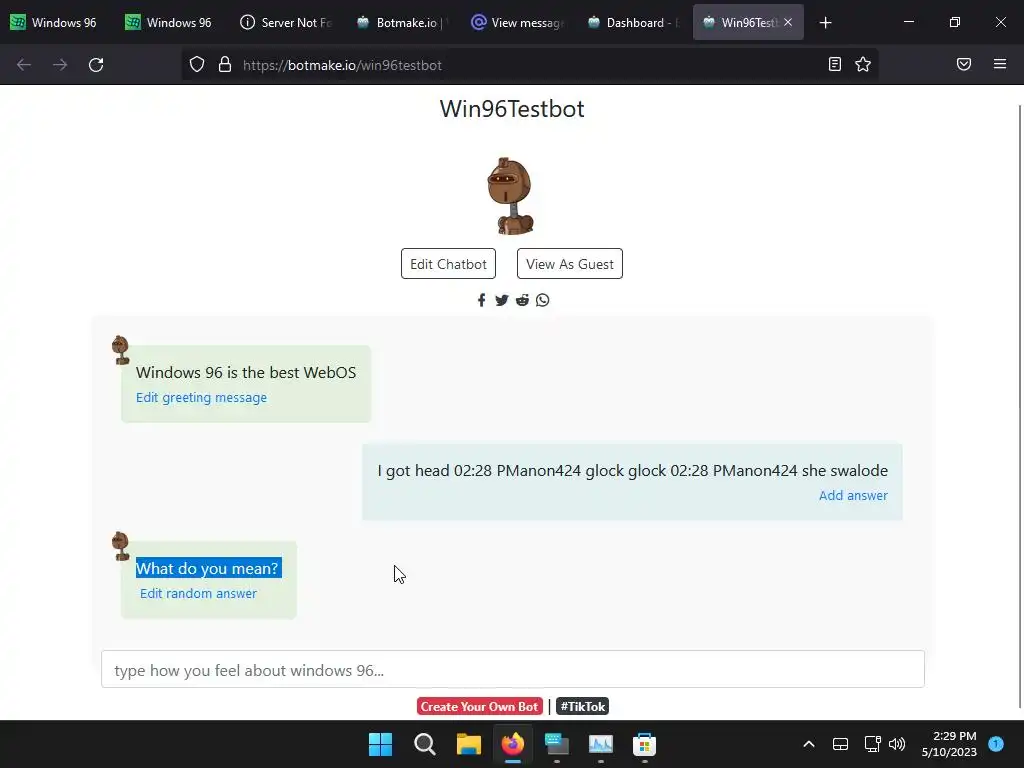Image resolution: width=1024 pixels, height=768 pixels.
Task: Click the Firefox taskbar icon
Action: point(513,744)
